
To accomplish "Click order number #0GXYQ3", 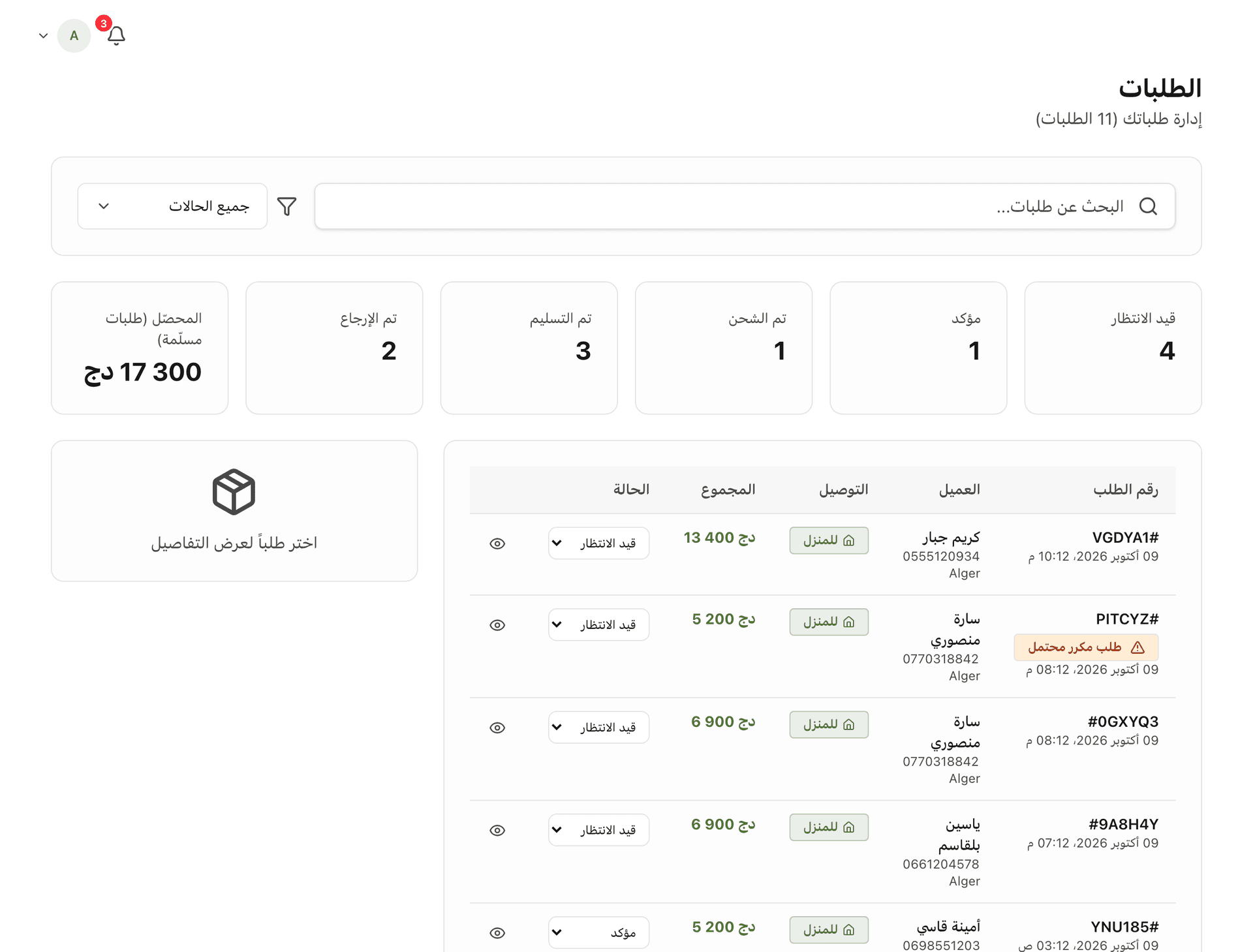I will coord(1123,722).
